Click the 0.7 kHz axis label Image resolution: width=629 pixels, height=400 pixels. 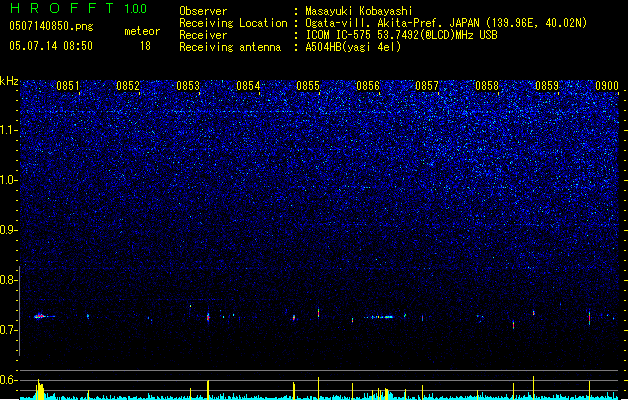pyautogui.click(x=9, y=330)
